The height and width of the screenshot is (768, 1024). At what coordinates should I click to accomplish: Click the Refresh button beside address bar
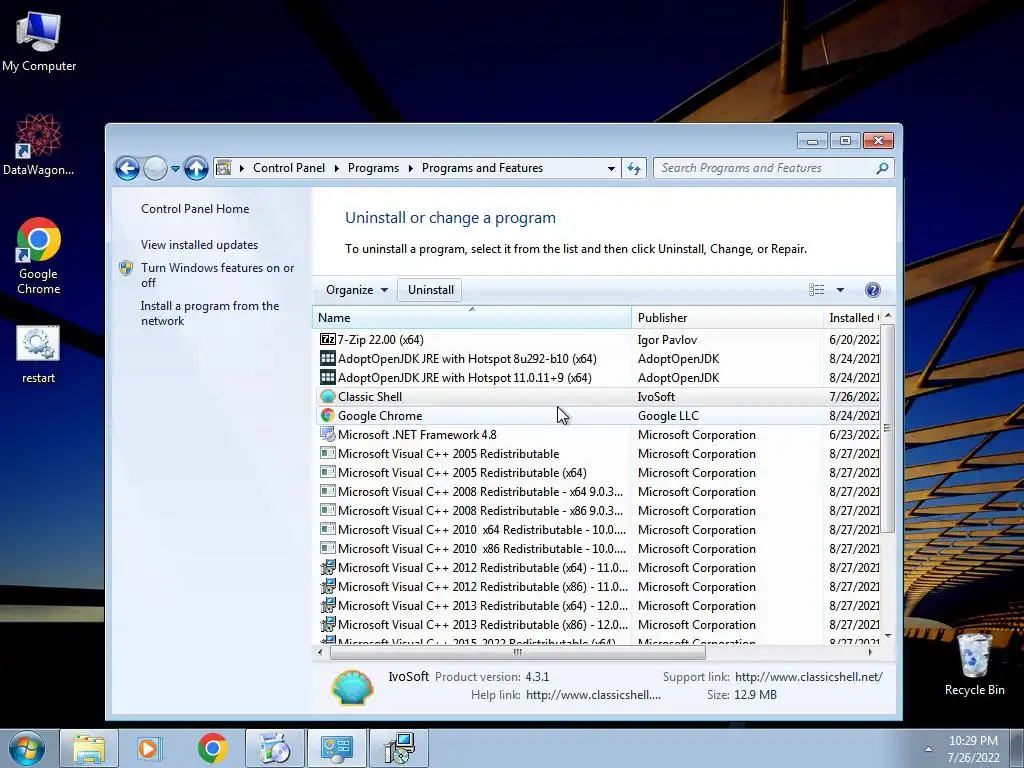pos(634,168)
